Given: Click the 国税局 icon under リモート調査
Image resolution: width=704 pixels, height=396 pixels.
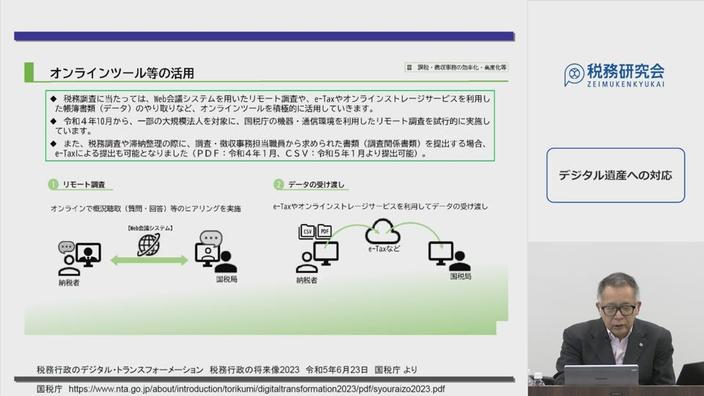Looking at the screenshot, I should tap(216, 252).
